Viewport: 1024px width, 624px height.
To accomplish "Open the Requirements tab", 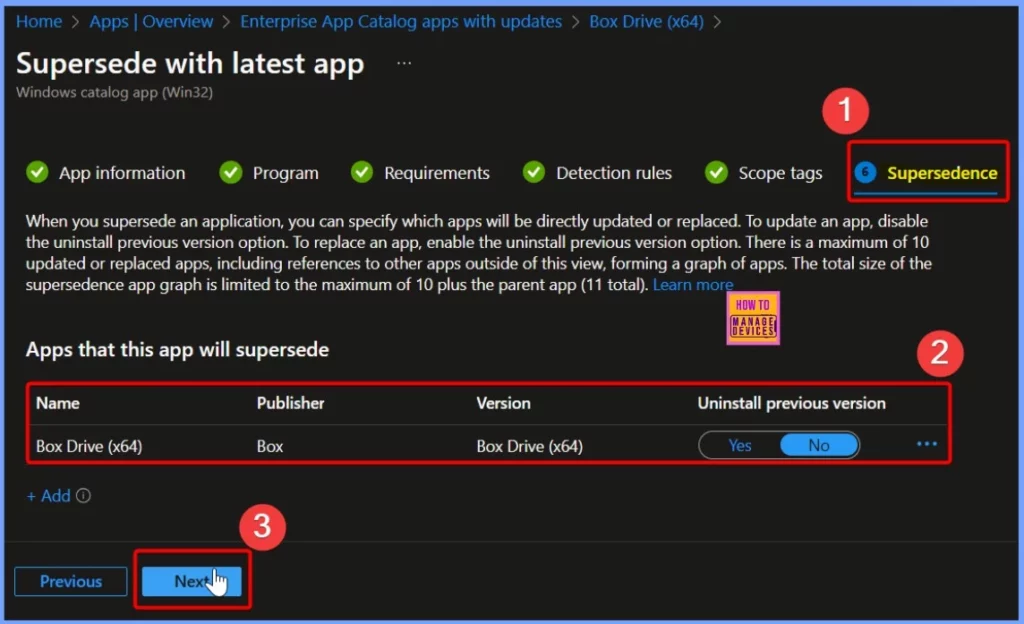I will (x=436, y=173).
